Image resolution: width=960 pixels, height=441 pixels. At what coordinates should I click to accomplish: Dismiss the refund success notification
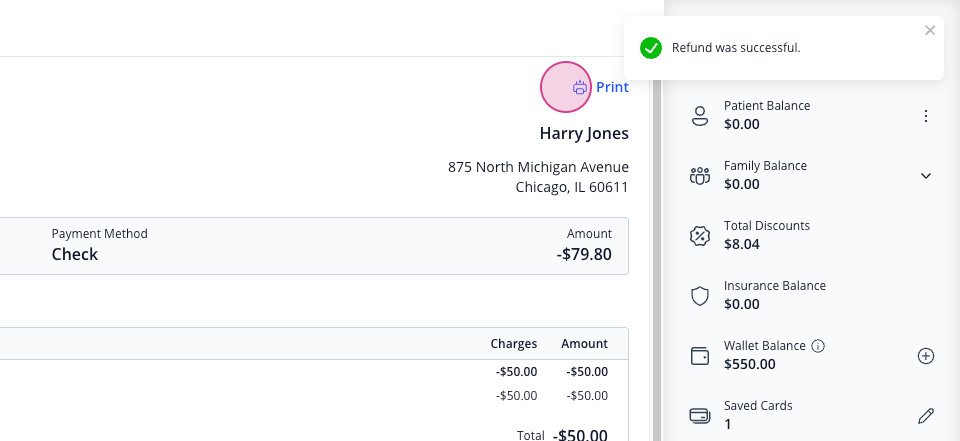point(930,30)
